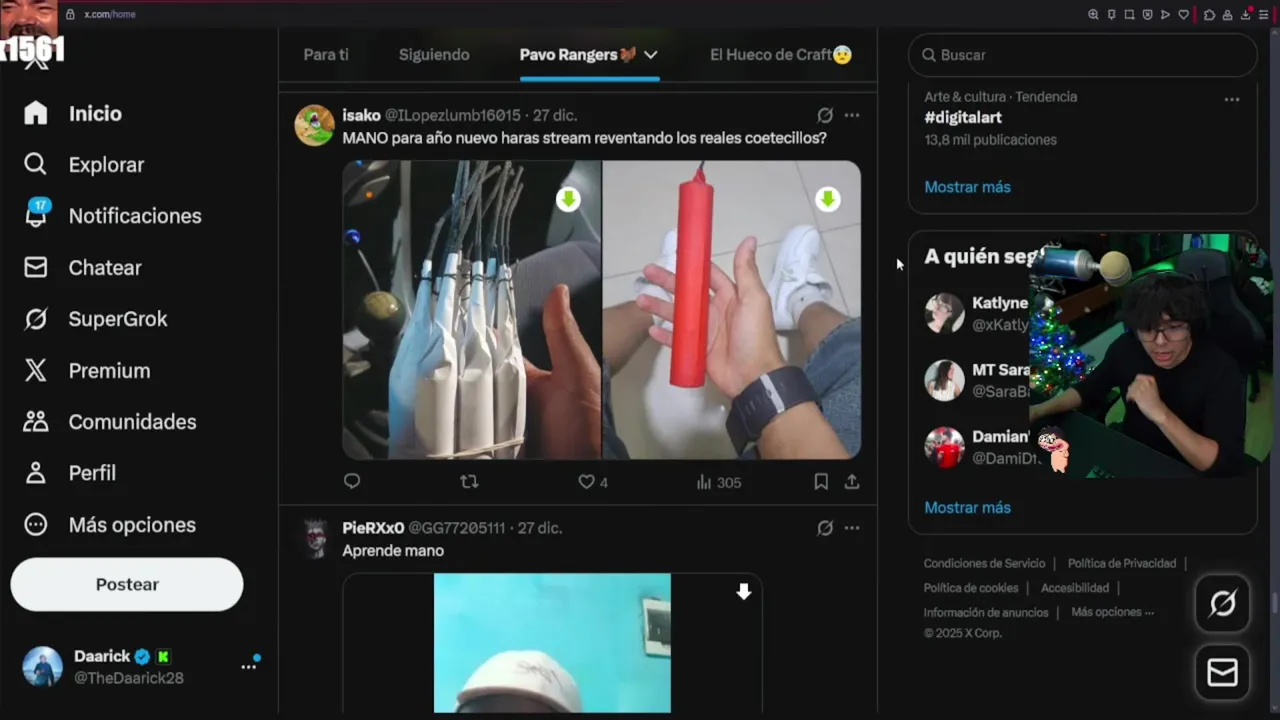1280x720 pixels.
Task: Open browser zoom magnifier icon
Action: tap(1093, 14)
